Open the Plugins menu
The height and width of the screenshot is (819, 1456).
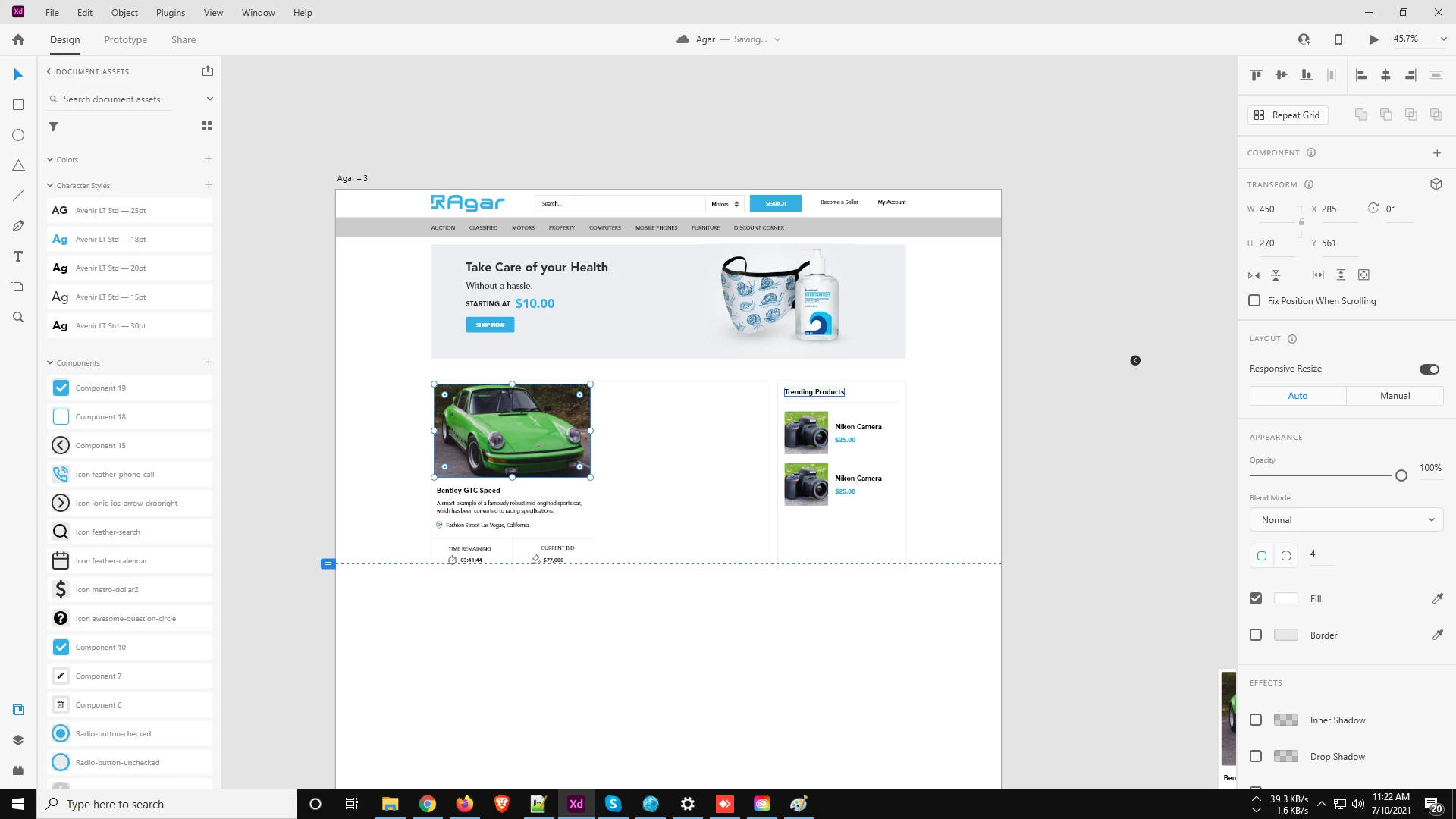(171, 13)
